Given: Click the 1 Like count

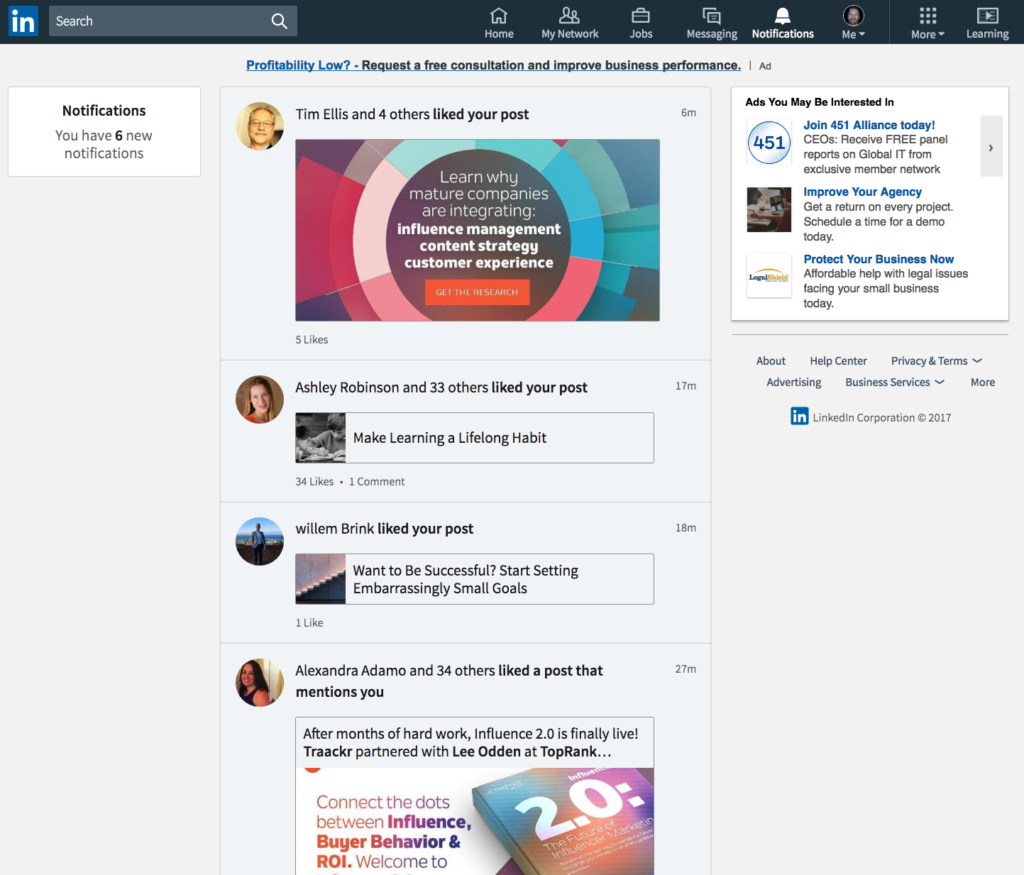Looking at the screenshot, I should 309,622.
